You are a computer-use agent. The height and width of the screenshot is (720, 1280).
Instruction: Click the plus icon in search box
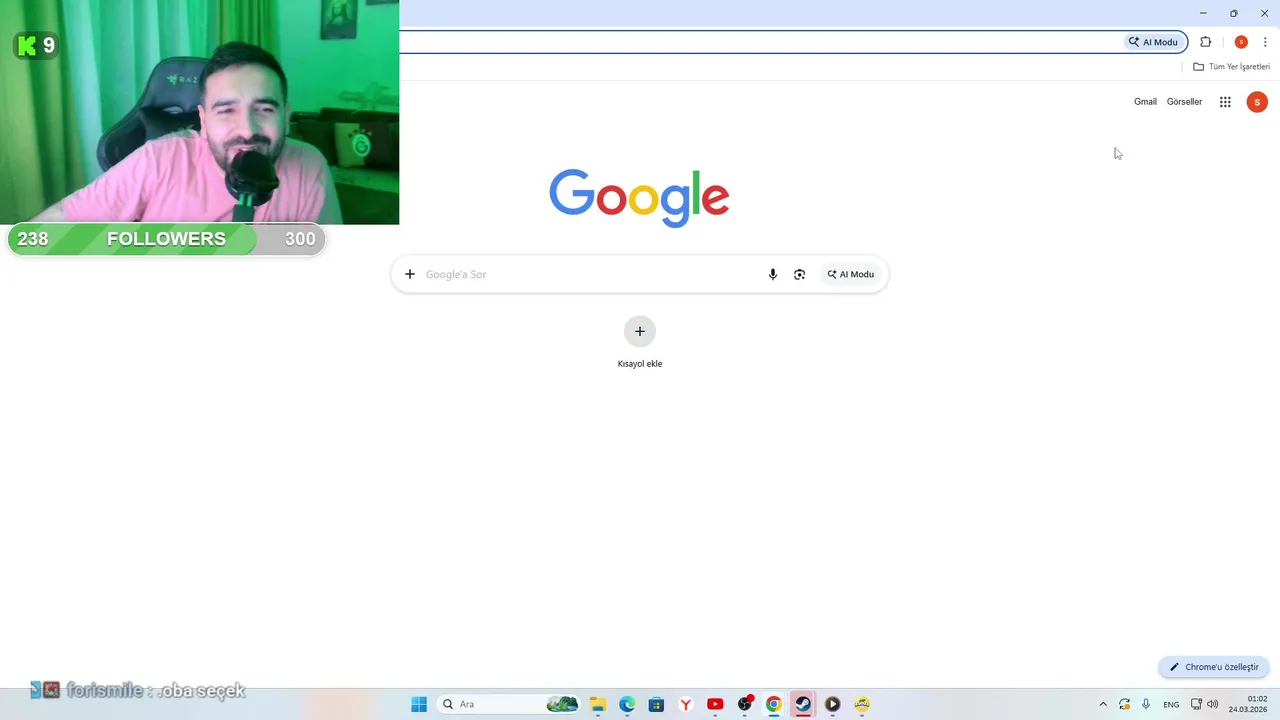pyautogui.click(x=409, y=274)
